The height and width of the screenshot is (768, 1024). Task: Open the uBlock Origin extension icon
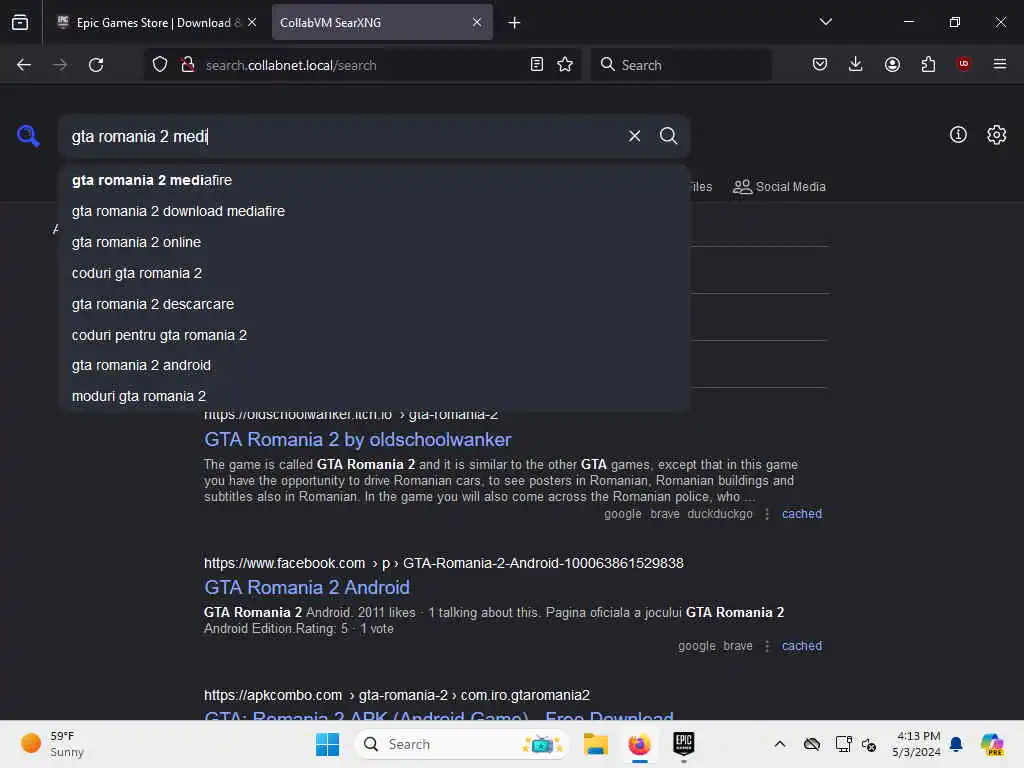tap(964, 64)
